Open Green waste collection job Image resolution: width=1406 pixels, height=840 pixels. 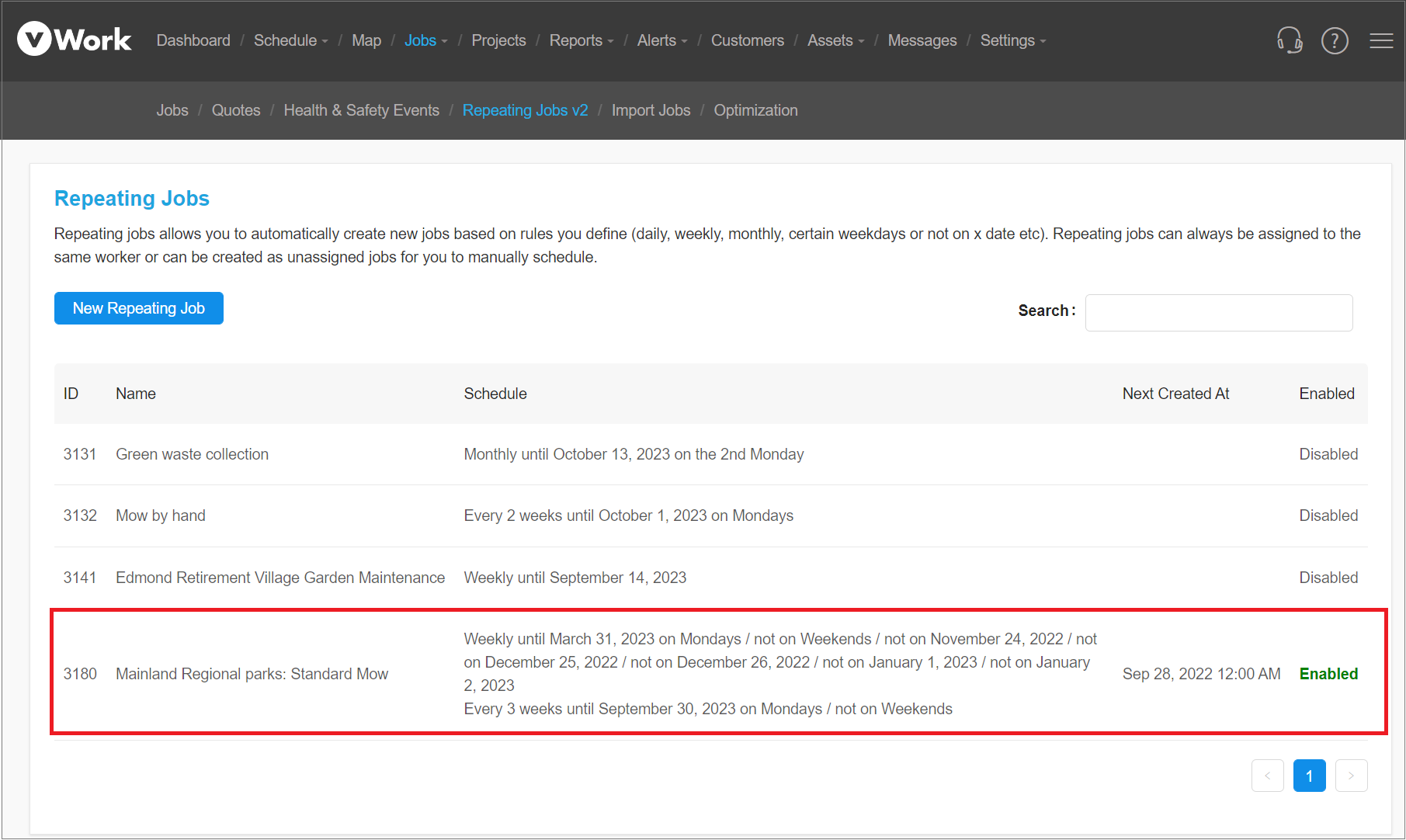(193, 454)
